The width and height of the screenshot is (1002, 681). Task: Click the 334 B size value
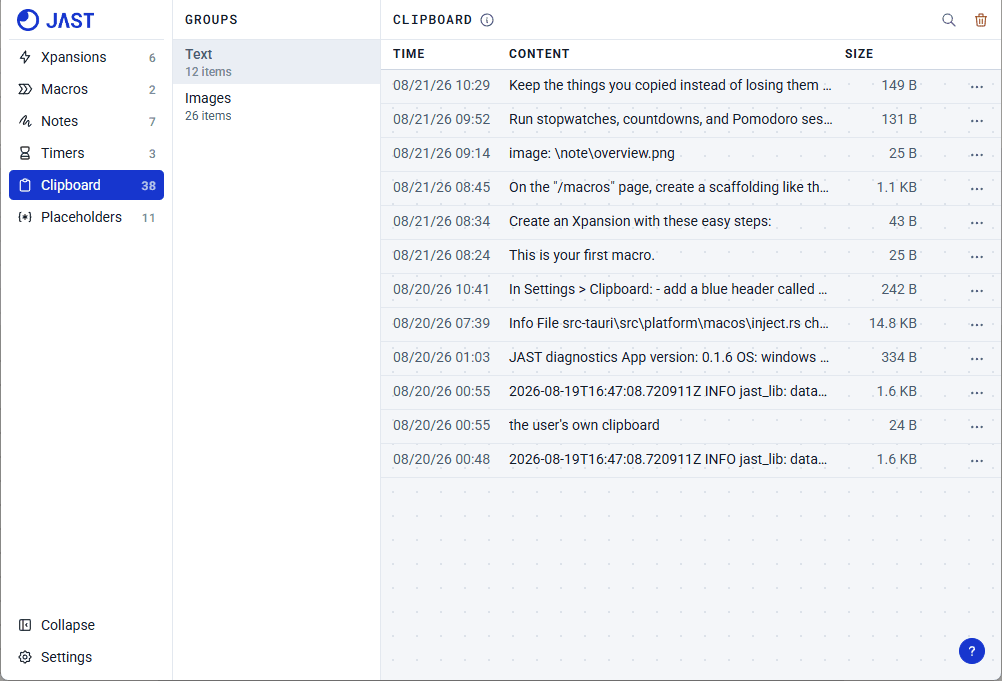coord(898,357)
